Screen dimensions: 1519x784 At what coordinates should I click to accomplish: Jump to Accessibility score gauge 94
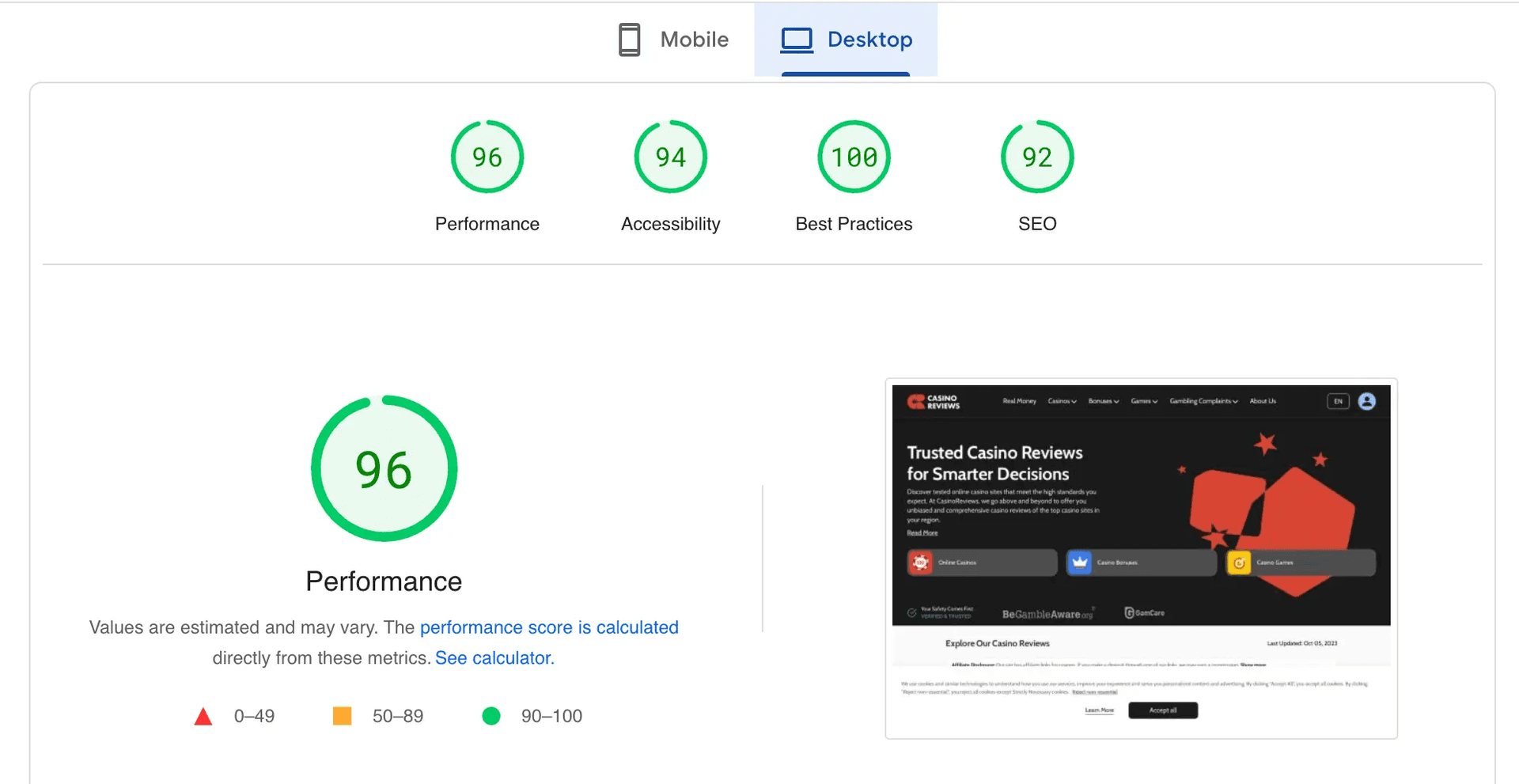[x=671, y=157]
